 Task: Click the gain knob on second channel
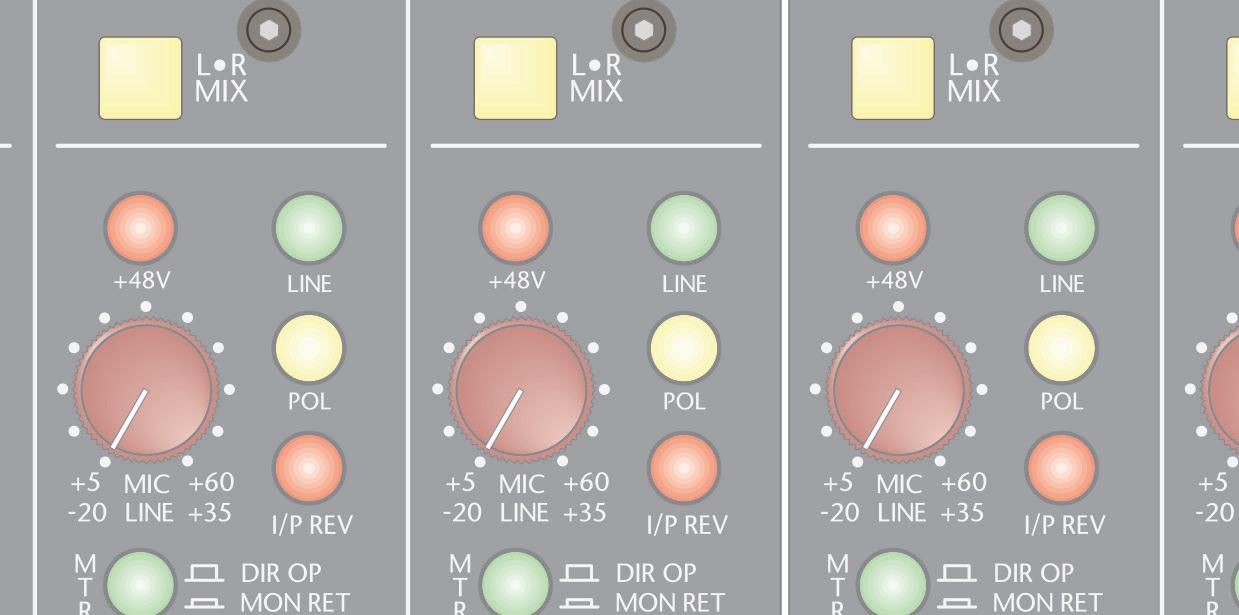pyautogui.click(x=521, y=389)
